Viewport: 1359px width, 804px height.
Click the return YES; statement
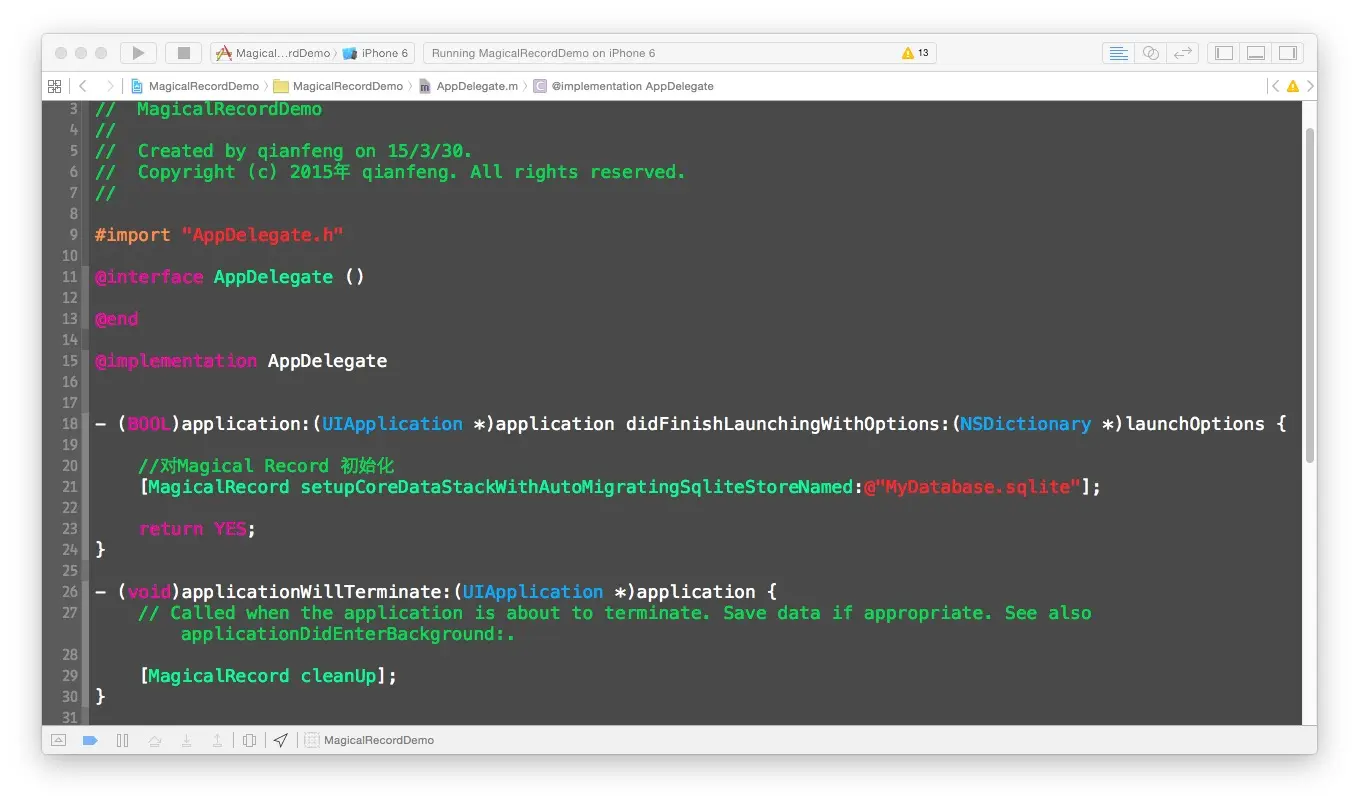coord(198,529)
